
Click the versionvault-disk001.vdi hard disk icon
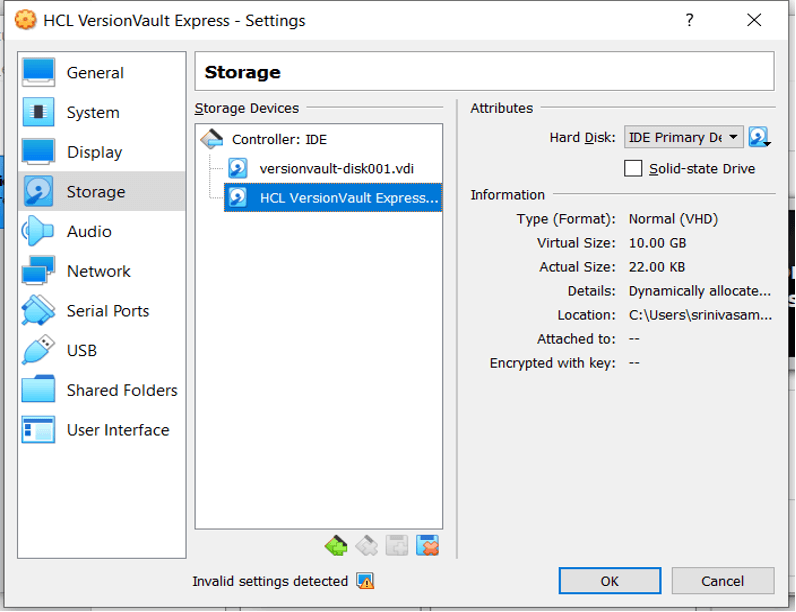click(238, 168)
